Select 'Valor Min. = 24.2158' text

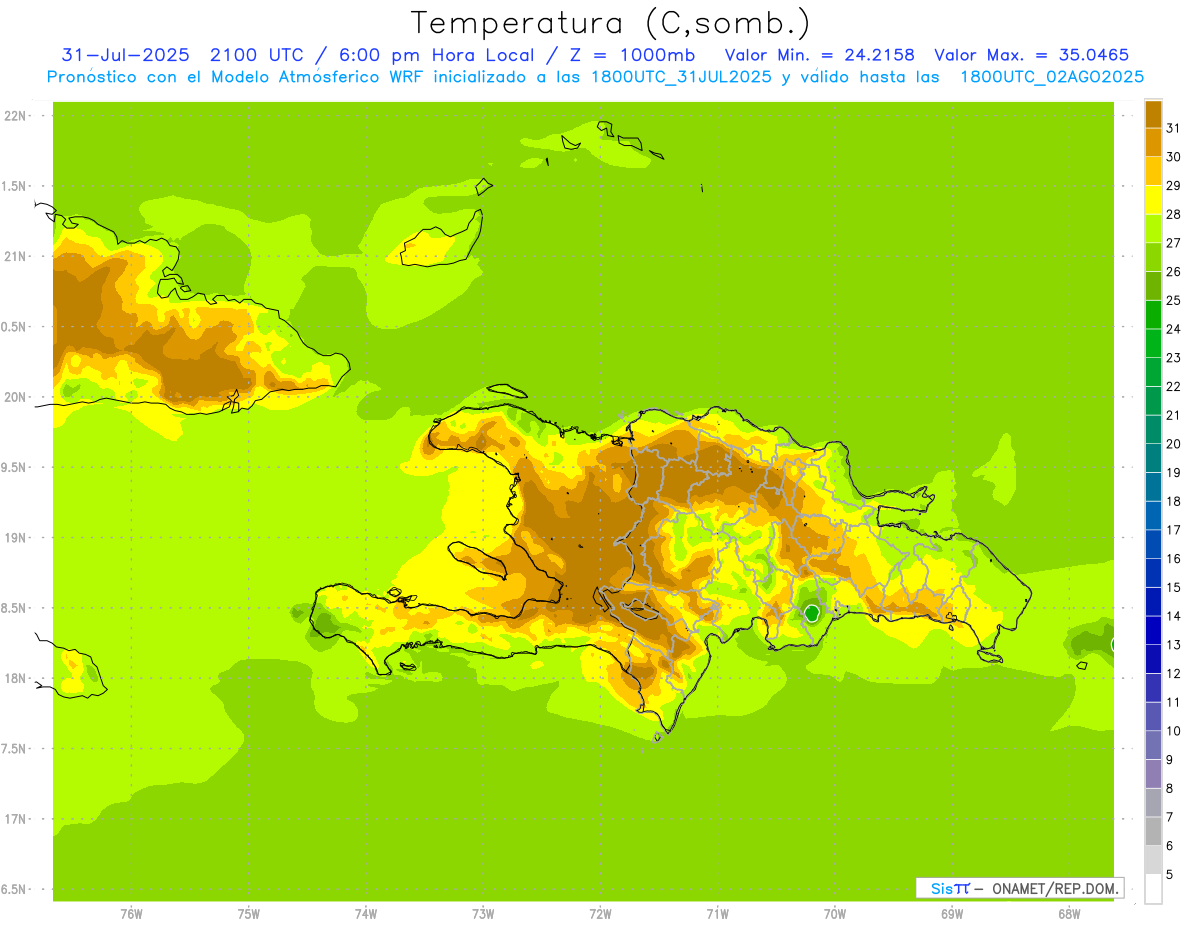(x=820, y=55)
